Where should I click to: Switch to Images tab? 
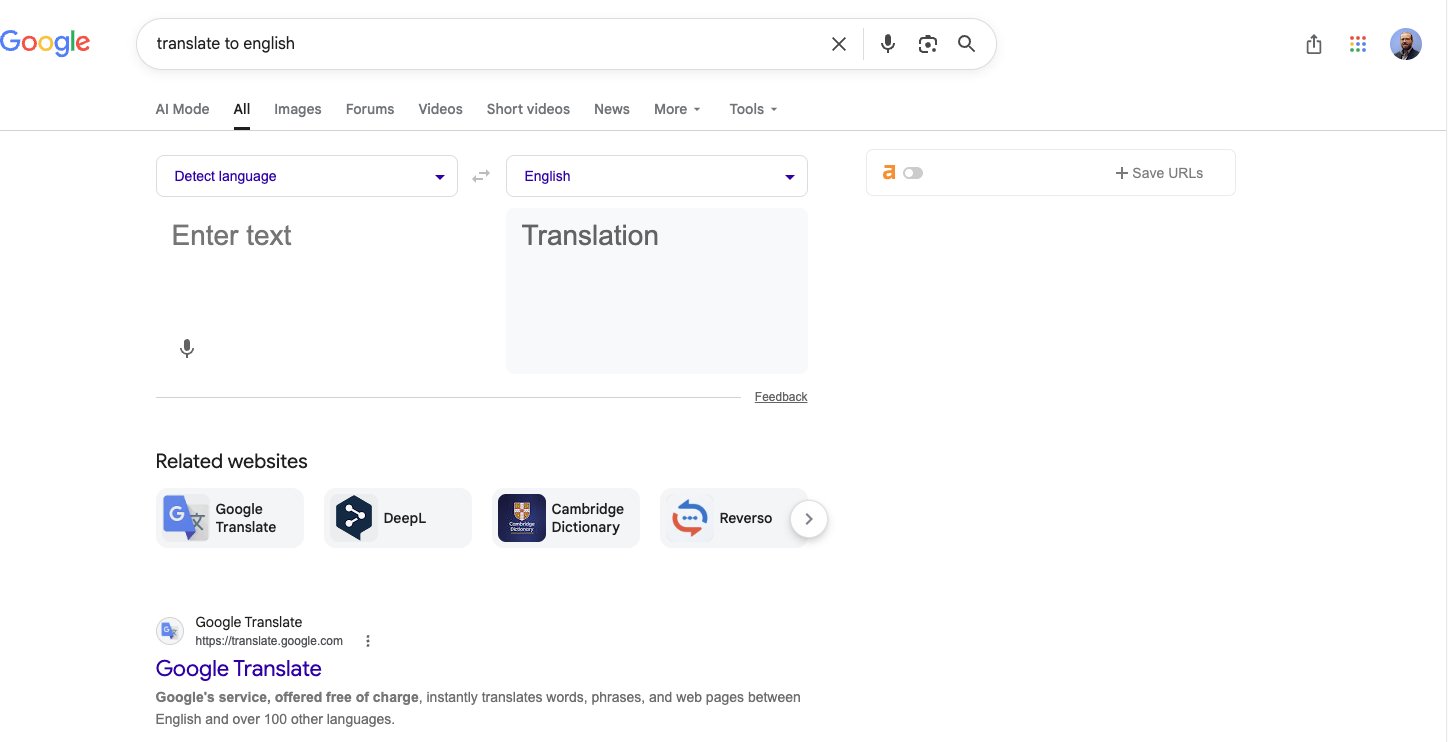298,109
